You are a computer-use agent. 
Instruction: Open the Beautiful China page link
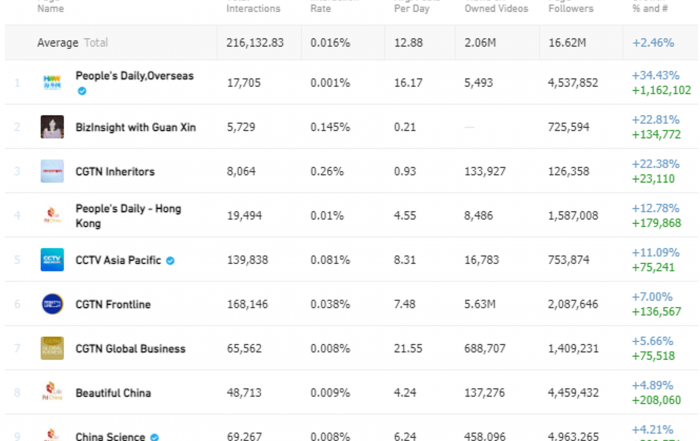tap(113, 393)
